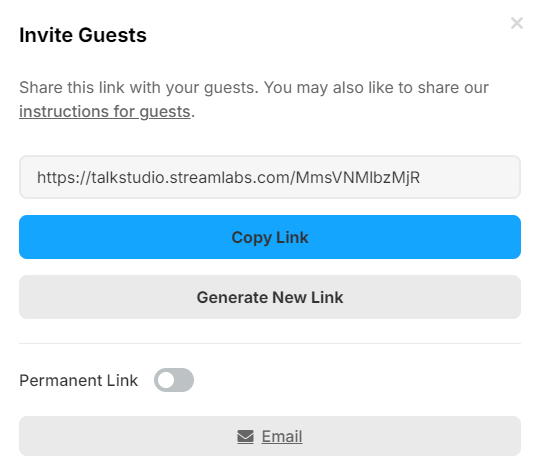Click the Permanent Link label text
This screenshot has width=539, height=470.
tap(78, 381)
